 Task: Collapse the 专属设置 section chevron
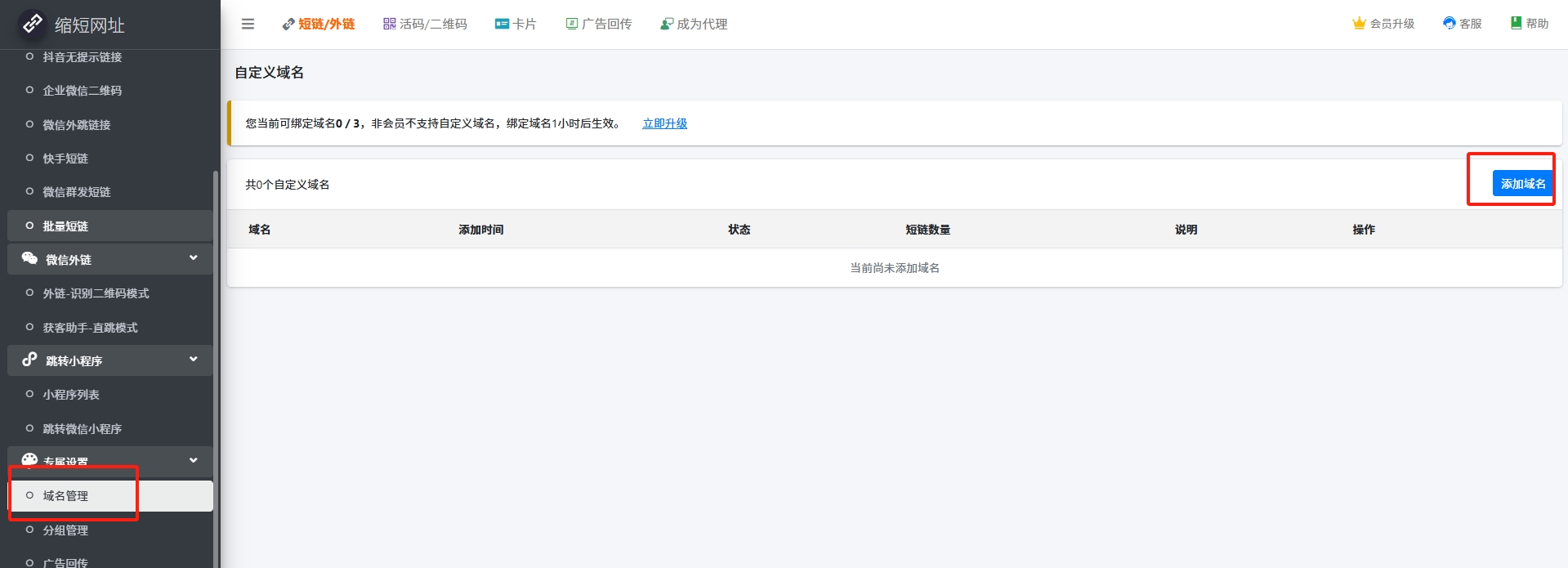tap(194, 460)
